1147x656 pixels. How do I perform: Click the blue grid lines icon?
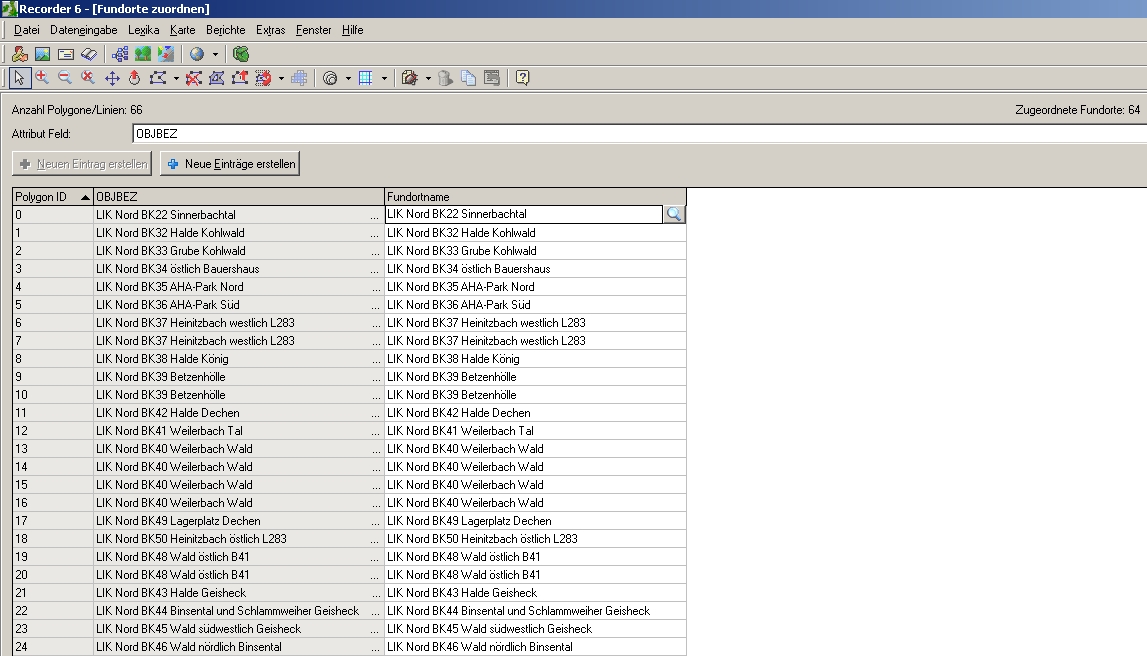pos(366,78)
